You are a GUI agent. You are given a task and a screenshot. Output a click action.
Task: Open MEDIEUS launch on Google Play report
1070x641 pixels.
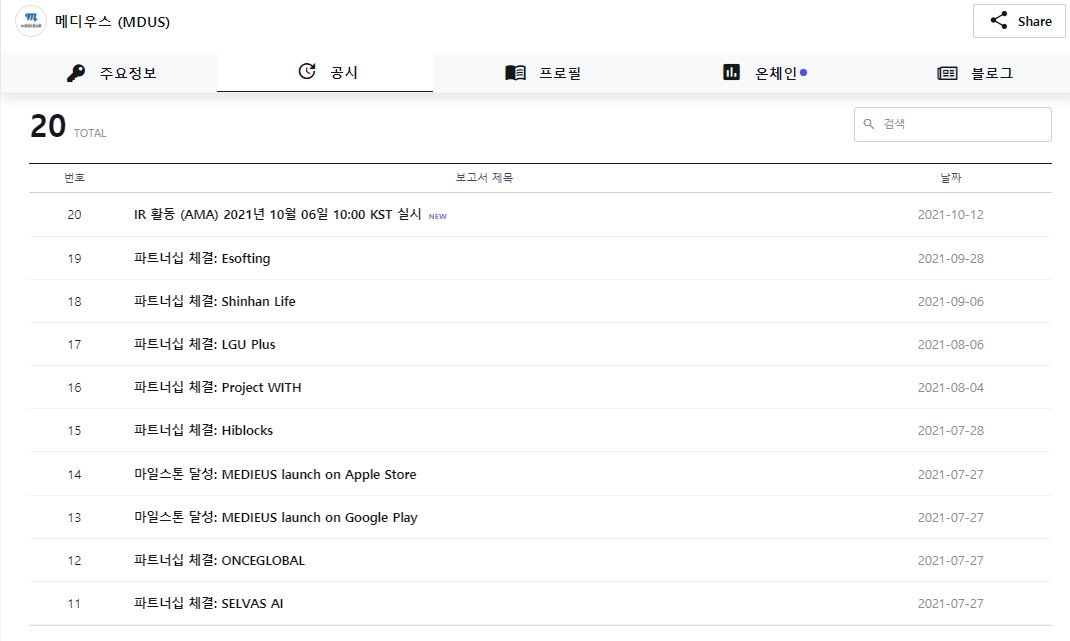(276, 517)
